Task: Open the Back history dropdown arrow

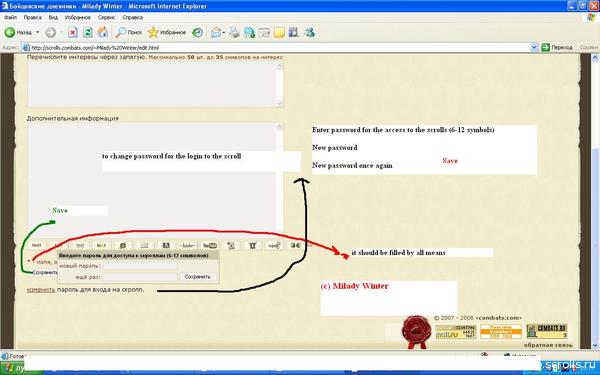Action: point(38,33)
